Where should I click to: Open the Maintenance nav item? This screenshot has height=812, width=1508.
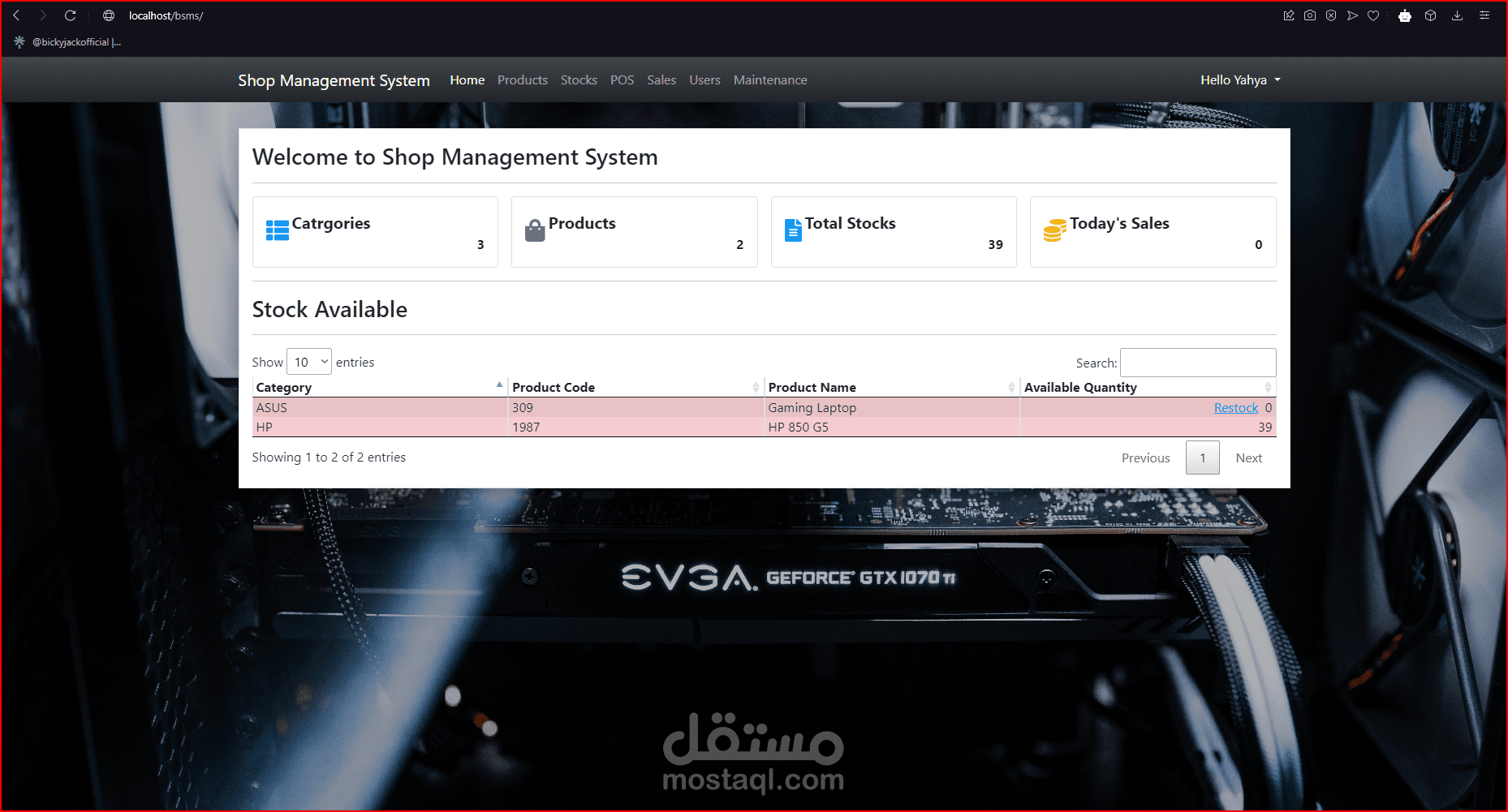[x=770, y=80]
